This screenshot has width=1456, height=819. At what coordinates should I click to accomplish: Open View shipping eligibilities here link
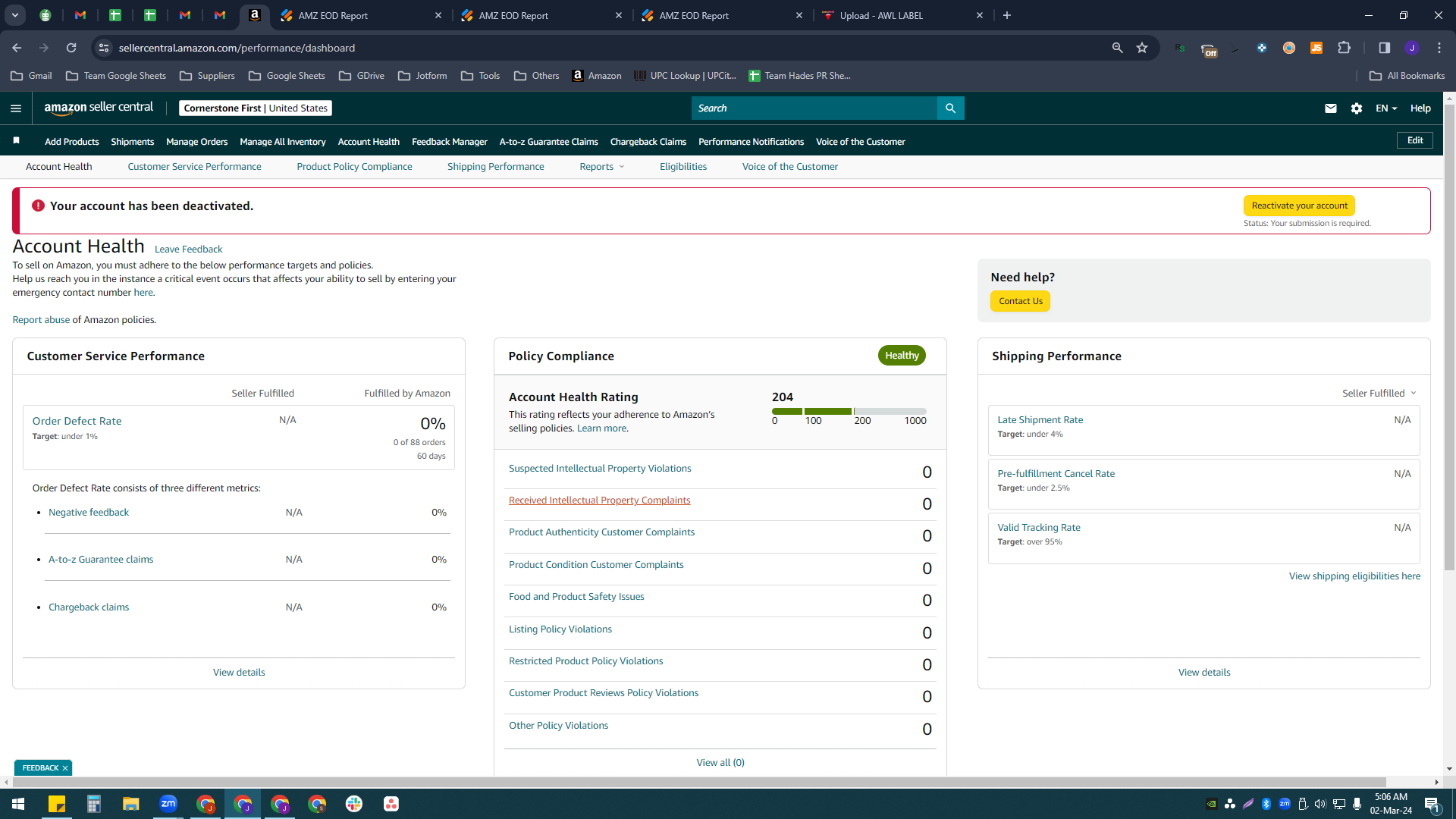[1354, 576]
